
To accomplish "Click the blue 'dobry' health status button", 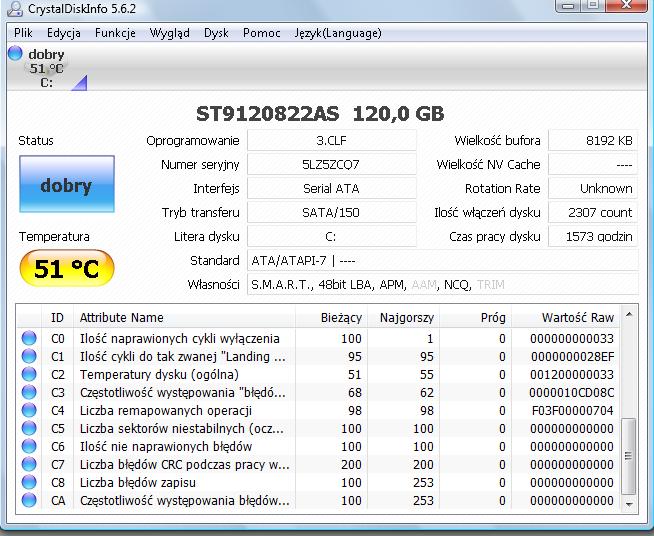I will (x=67, y=184).
